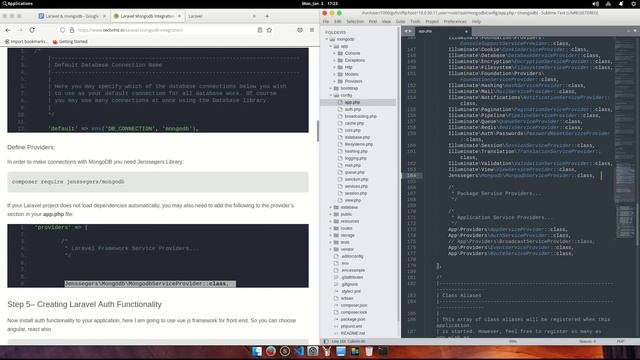Open the power icon in top panel

pyautogui.click(x=633, y=4)
